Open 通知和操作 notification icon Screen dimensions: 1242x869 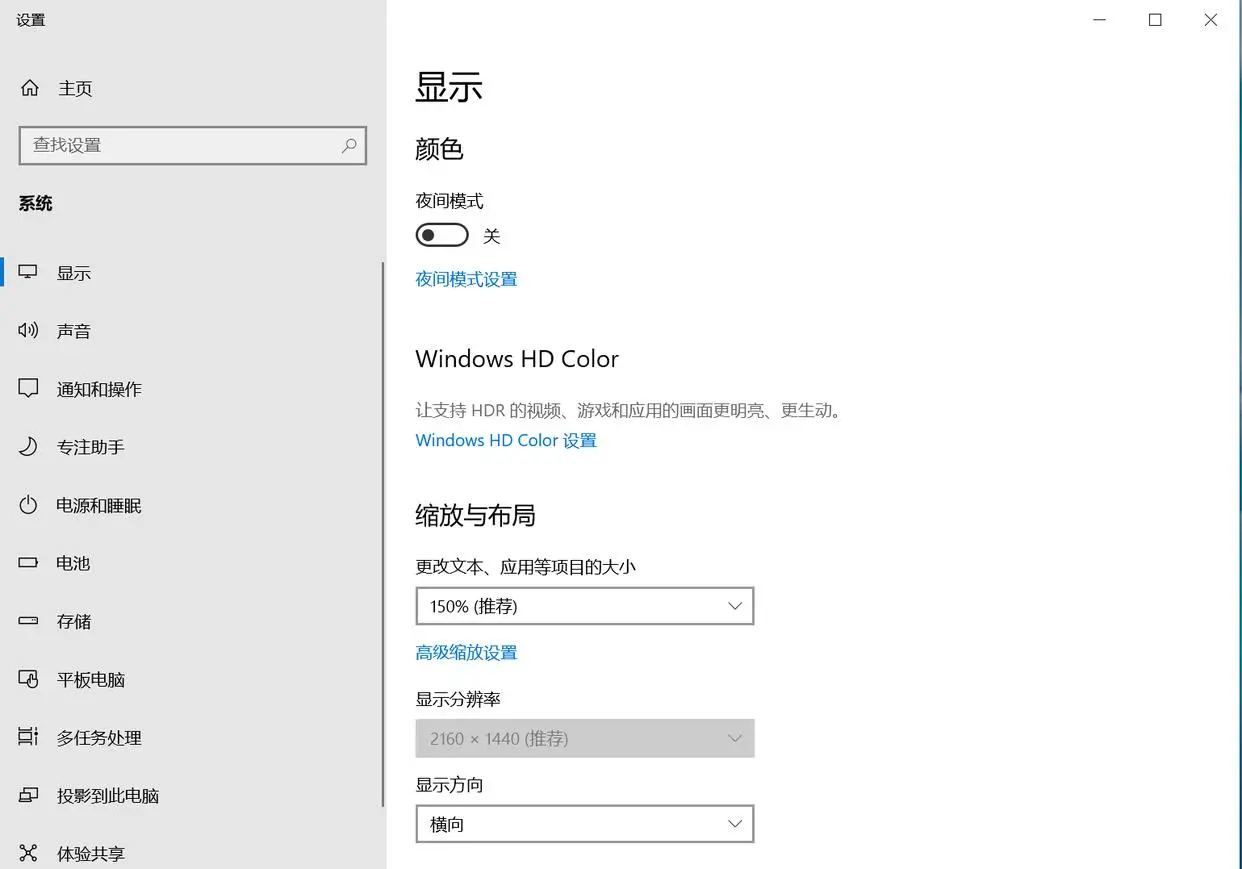(x=28, y=389)
